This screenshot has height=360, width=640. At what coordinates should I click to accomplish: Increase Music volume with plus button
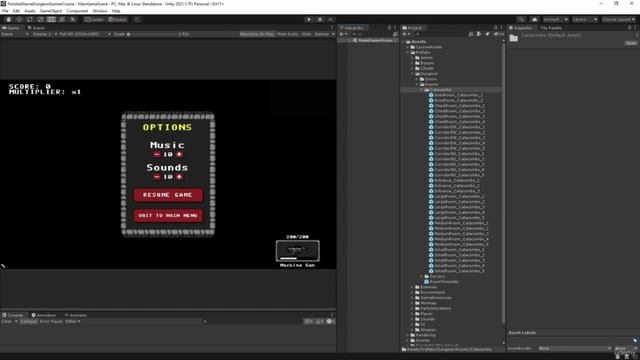click(179, 154)
